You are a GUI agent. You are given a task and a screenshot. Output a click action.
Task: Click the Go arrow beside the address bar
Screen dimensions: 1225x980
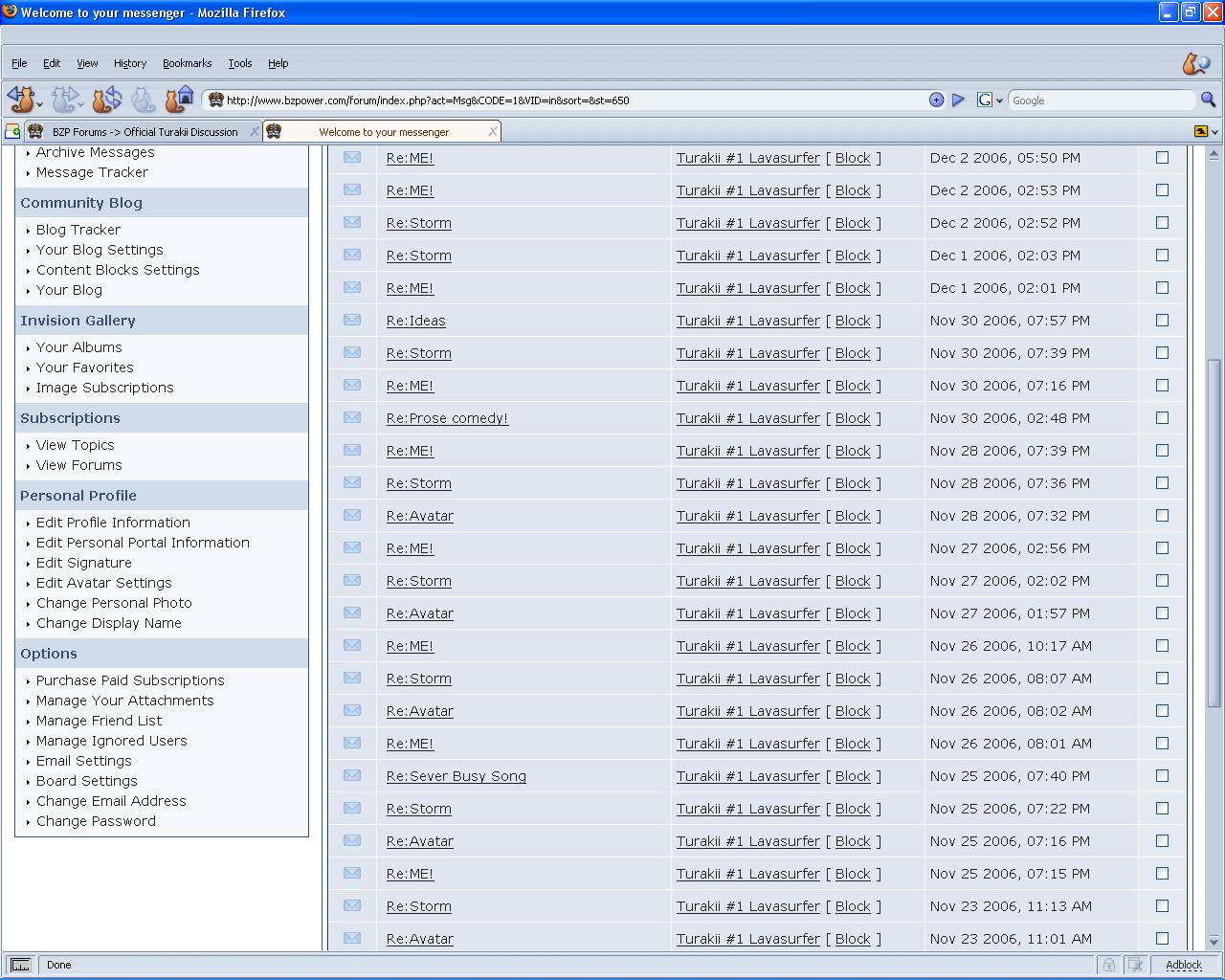tap(958, 100)
